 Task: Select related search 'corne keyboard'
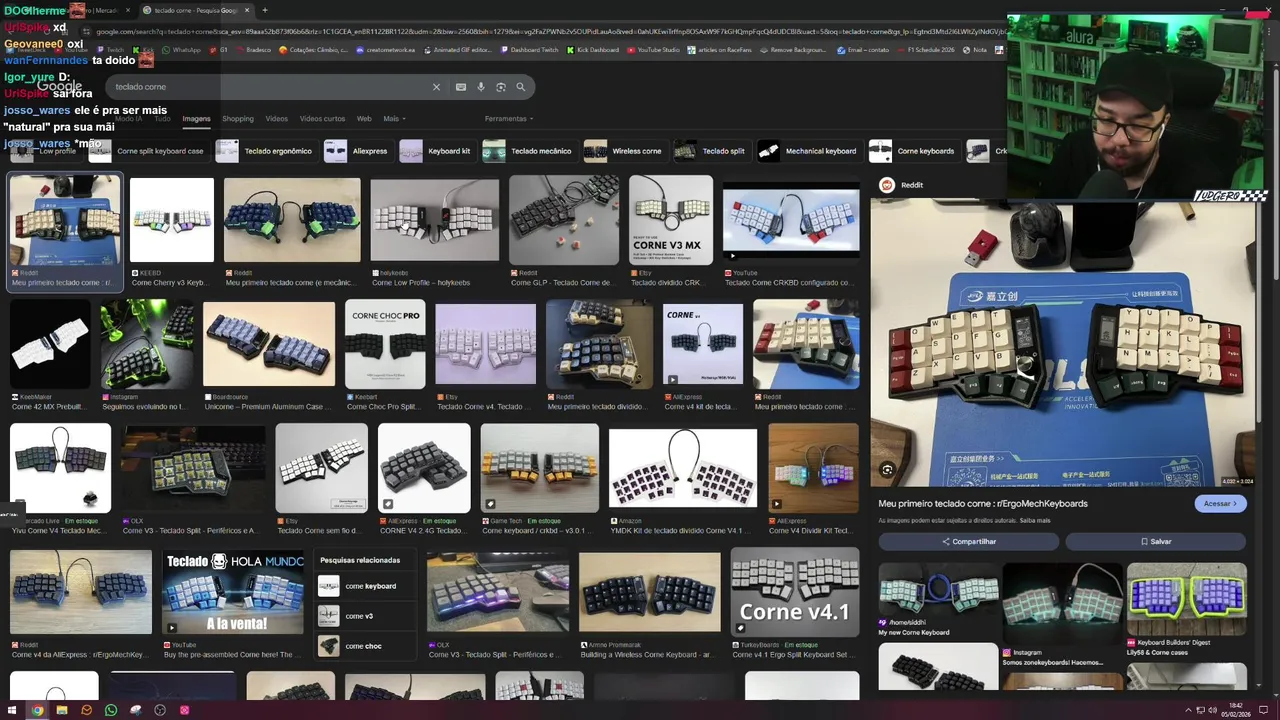point(365,586)
